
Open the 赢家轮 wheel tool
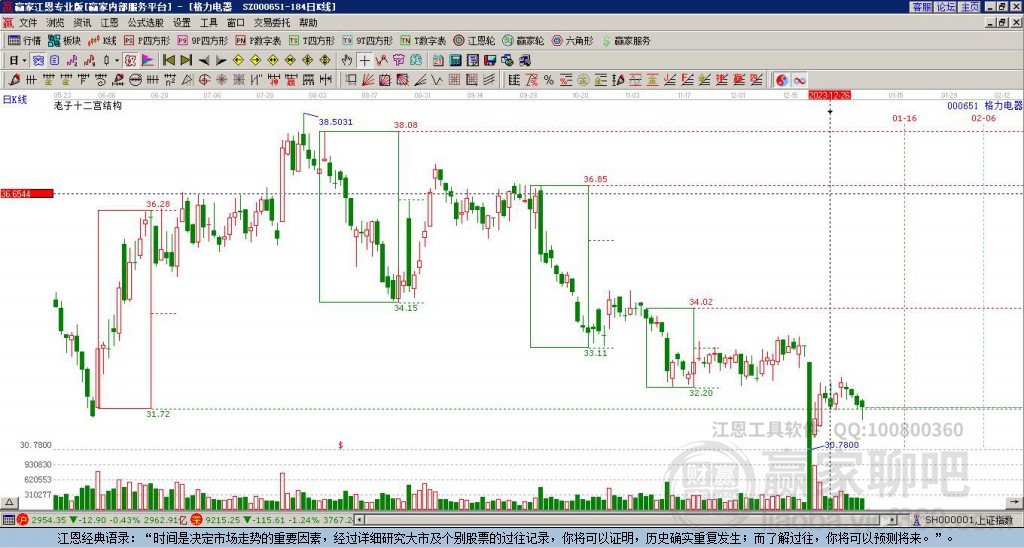pos(523,40)
